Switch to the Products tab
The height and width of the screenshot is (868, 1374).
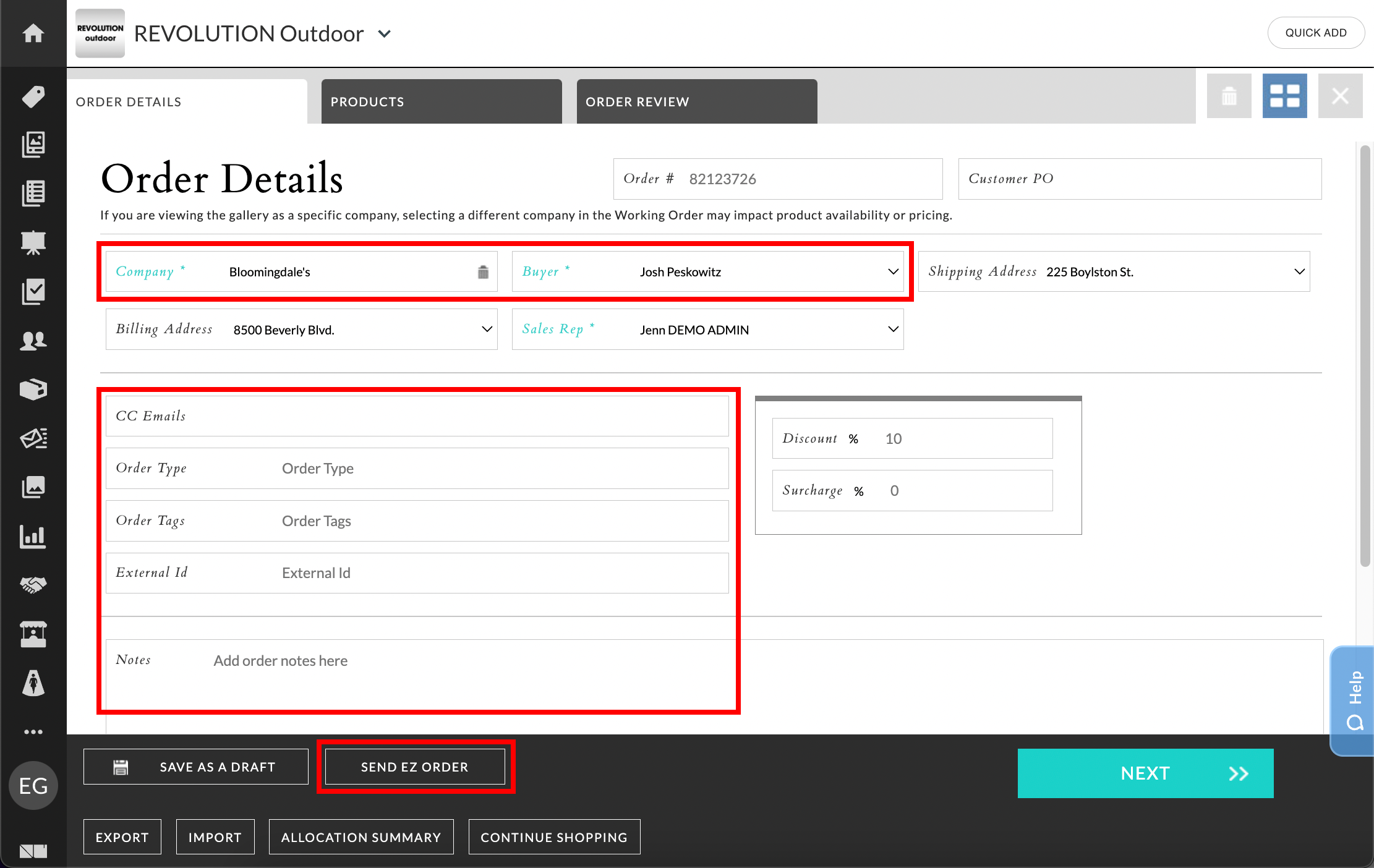click(x=442, y=101)
